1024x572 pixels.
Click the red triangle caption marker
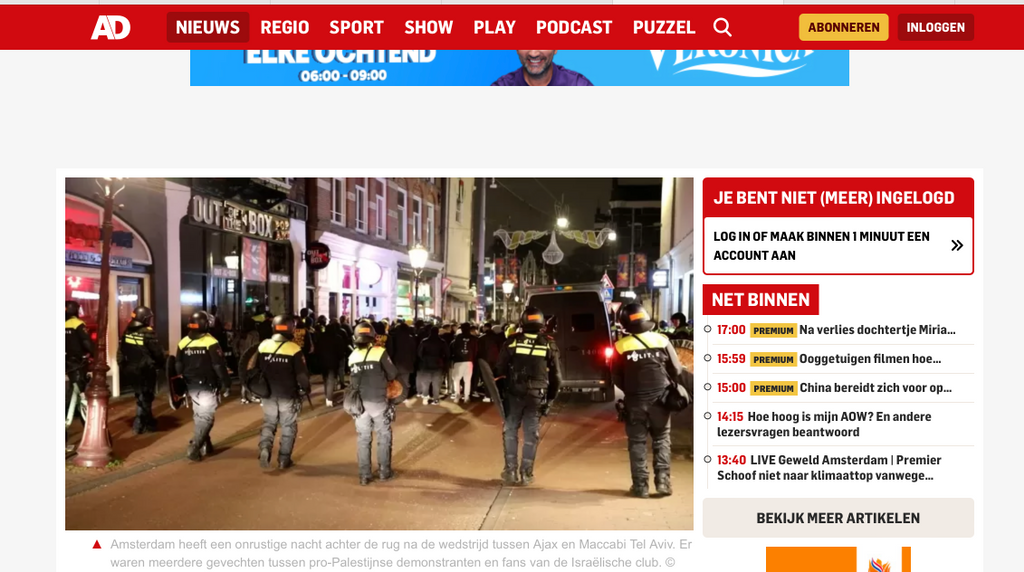point(97,545)
